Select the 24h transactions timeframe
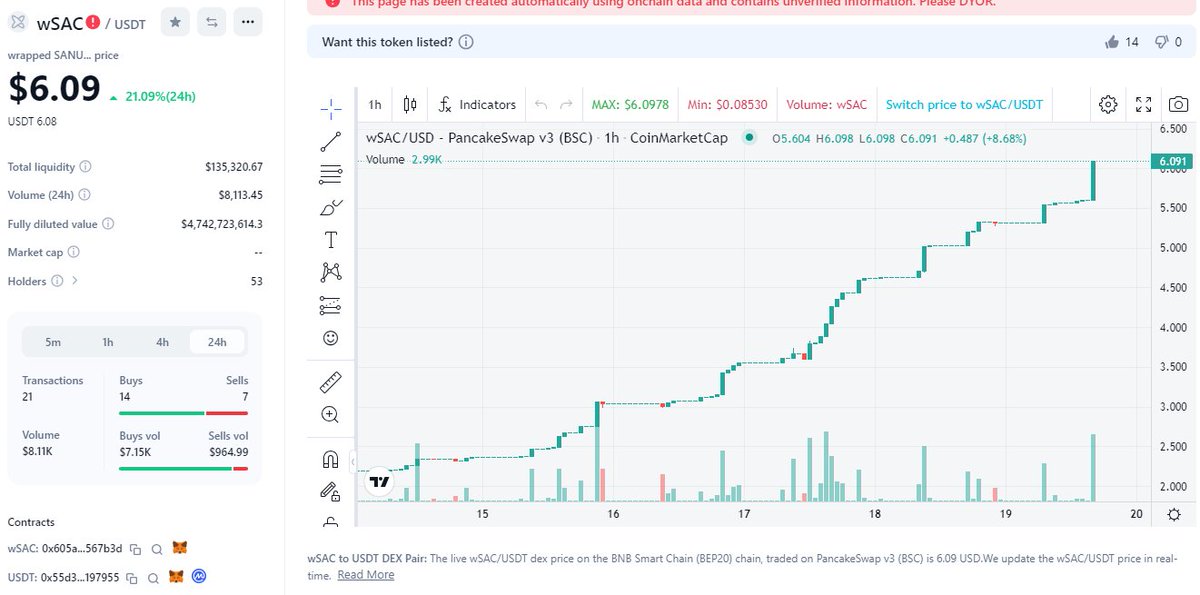The height and width of the screenshot is (595, 1200). [x=217, y=342]
